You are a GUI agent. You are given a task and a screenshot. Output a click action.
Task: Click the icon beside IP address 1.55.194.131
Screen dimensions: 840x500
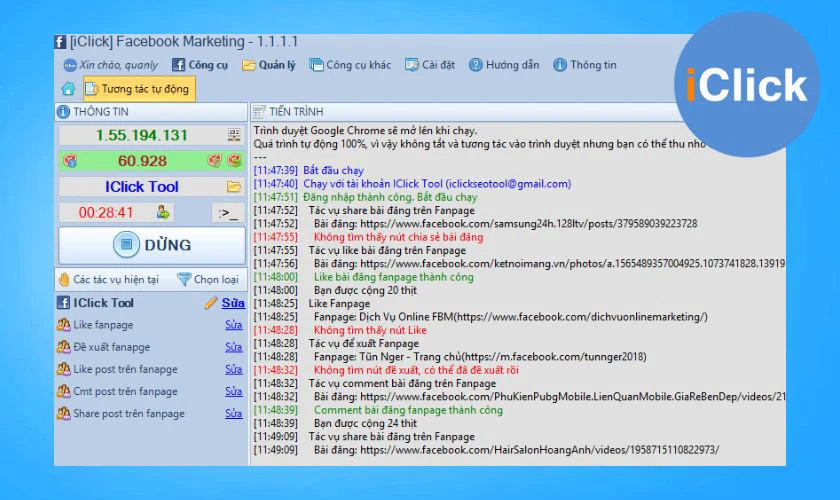point(234,135)
